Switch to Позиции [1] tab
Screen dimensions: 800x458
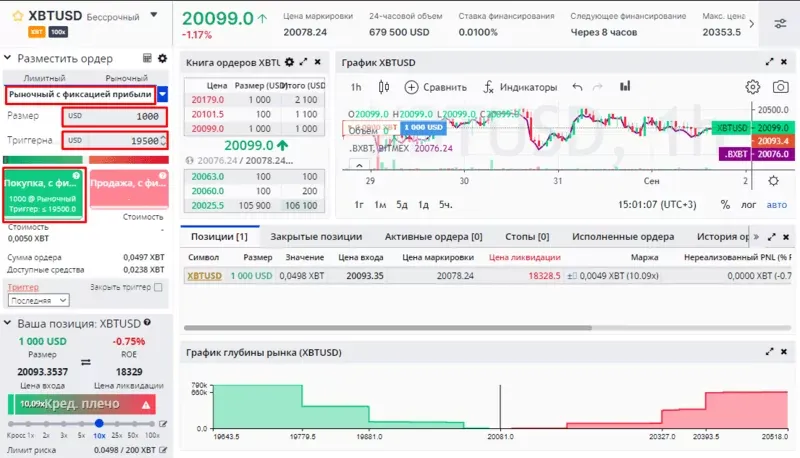pyautogui.click(x=219, y=237)
